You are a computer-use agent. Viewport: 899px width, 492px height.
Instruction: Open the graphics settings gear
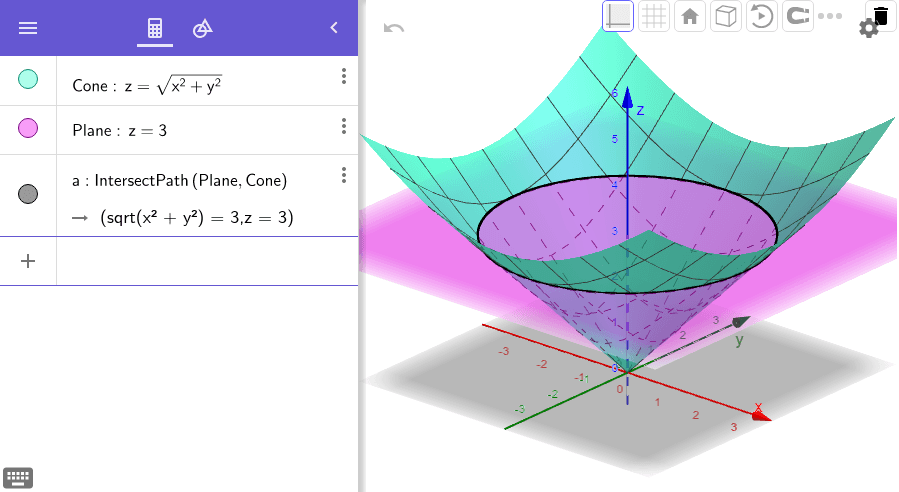click(x=868, y=28)
